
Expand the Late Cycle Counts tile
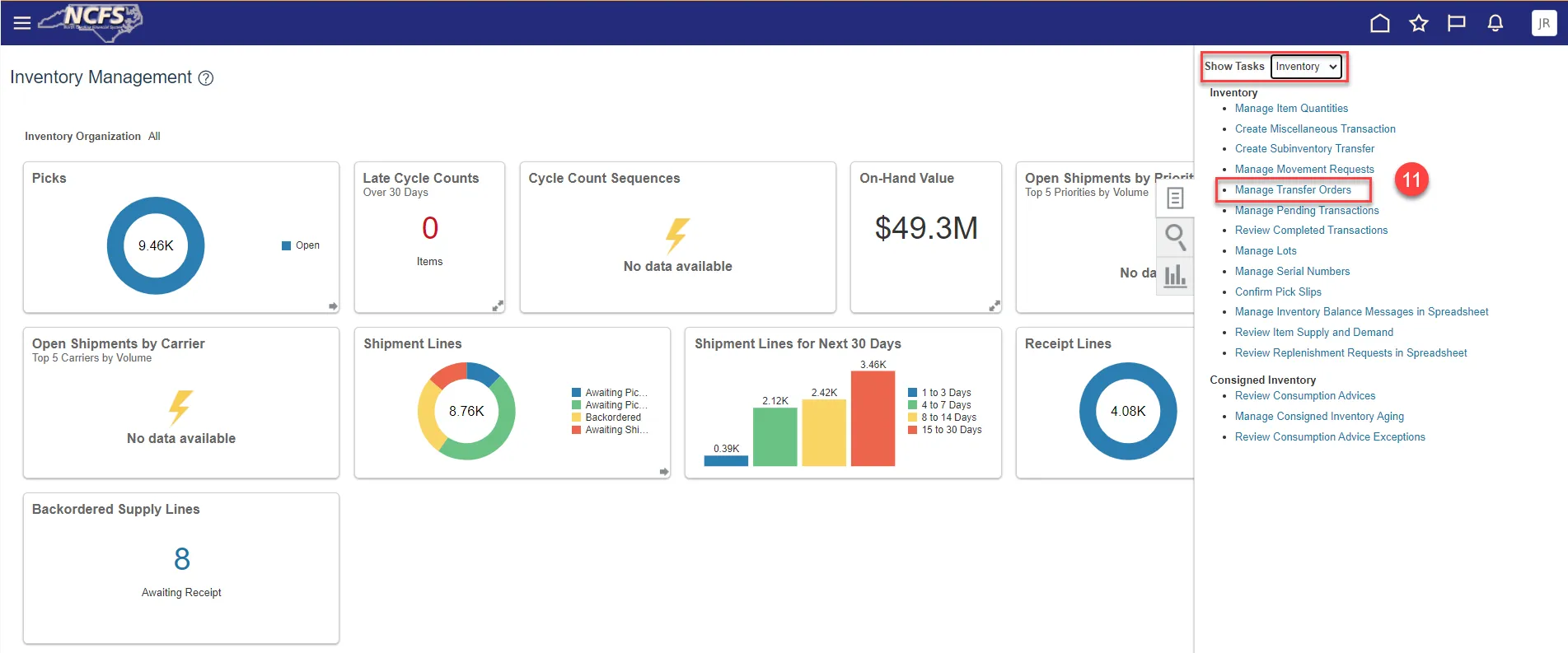click(x=498, y=306)
